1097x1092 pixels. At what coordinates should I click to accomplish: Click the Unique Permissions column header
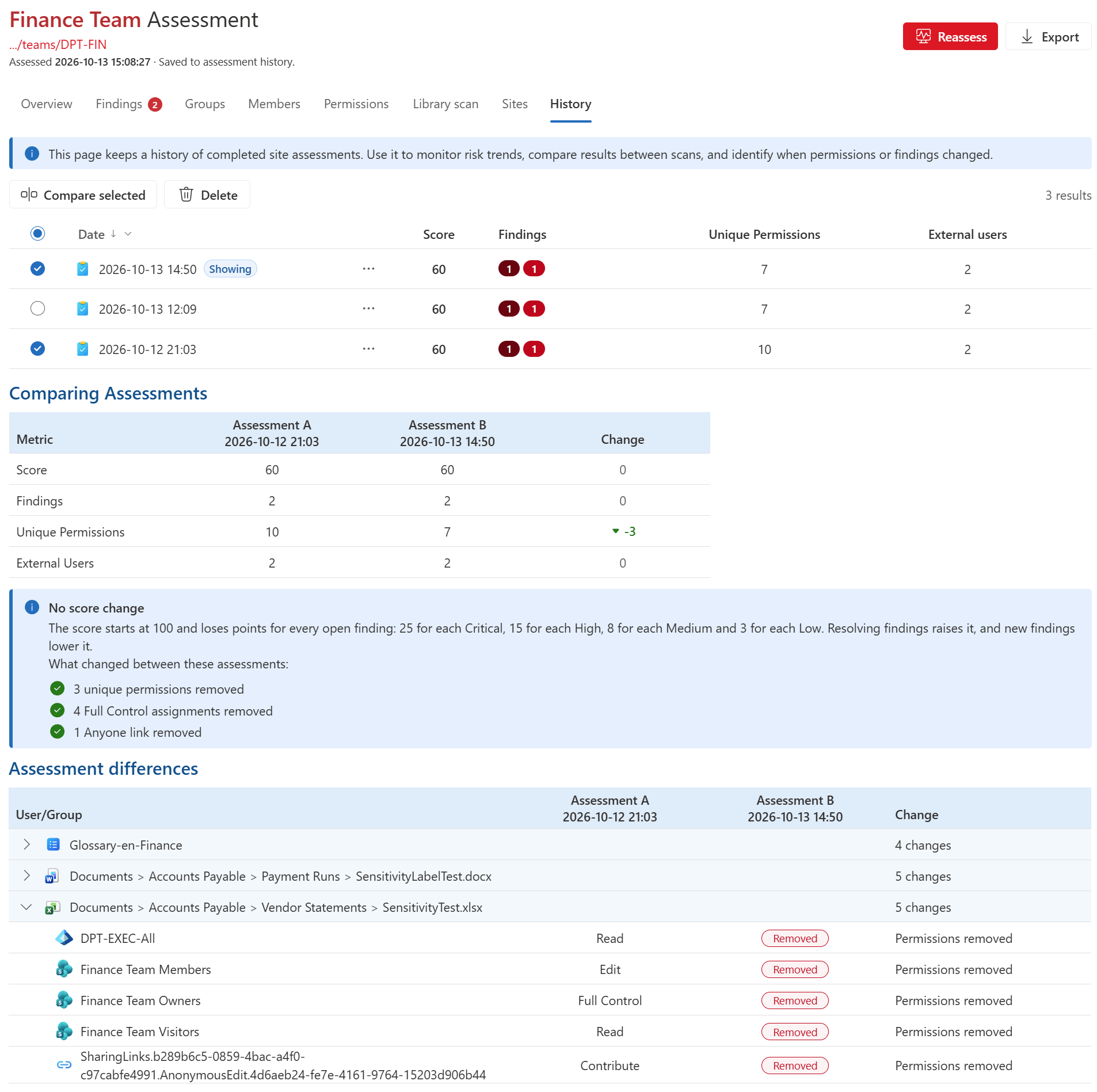coord(764,234)
